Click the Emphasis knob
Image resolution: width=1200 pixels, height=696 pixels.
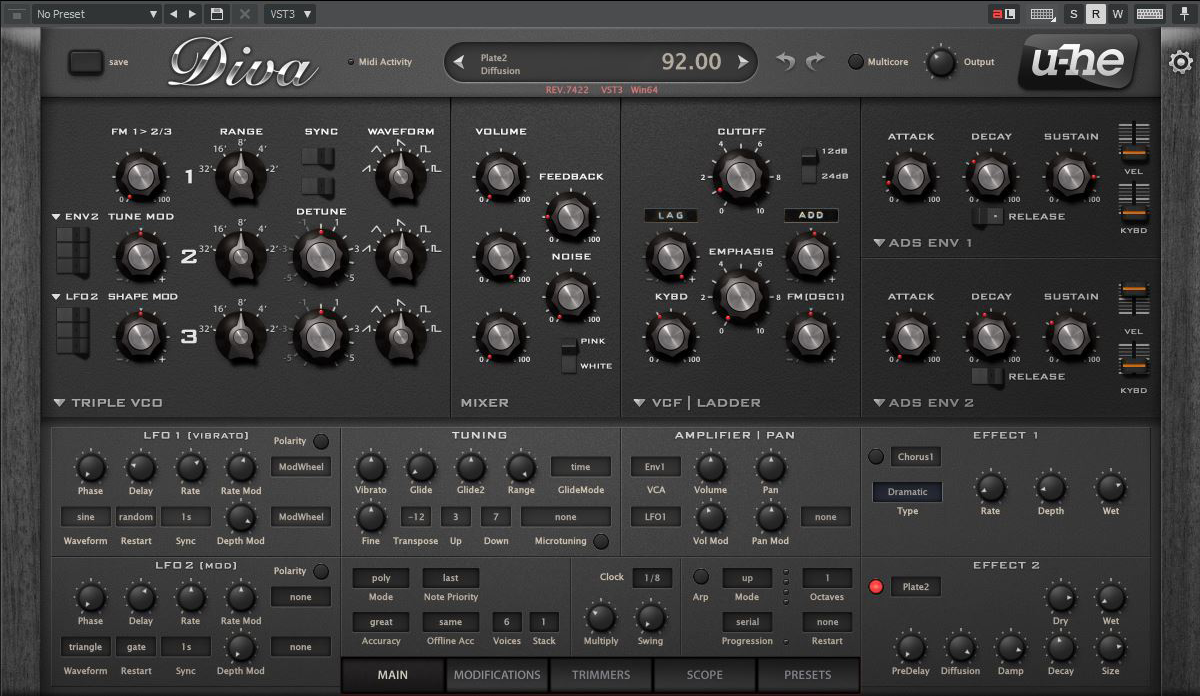tap(741, 296)
